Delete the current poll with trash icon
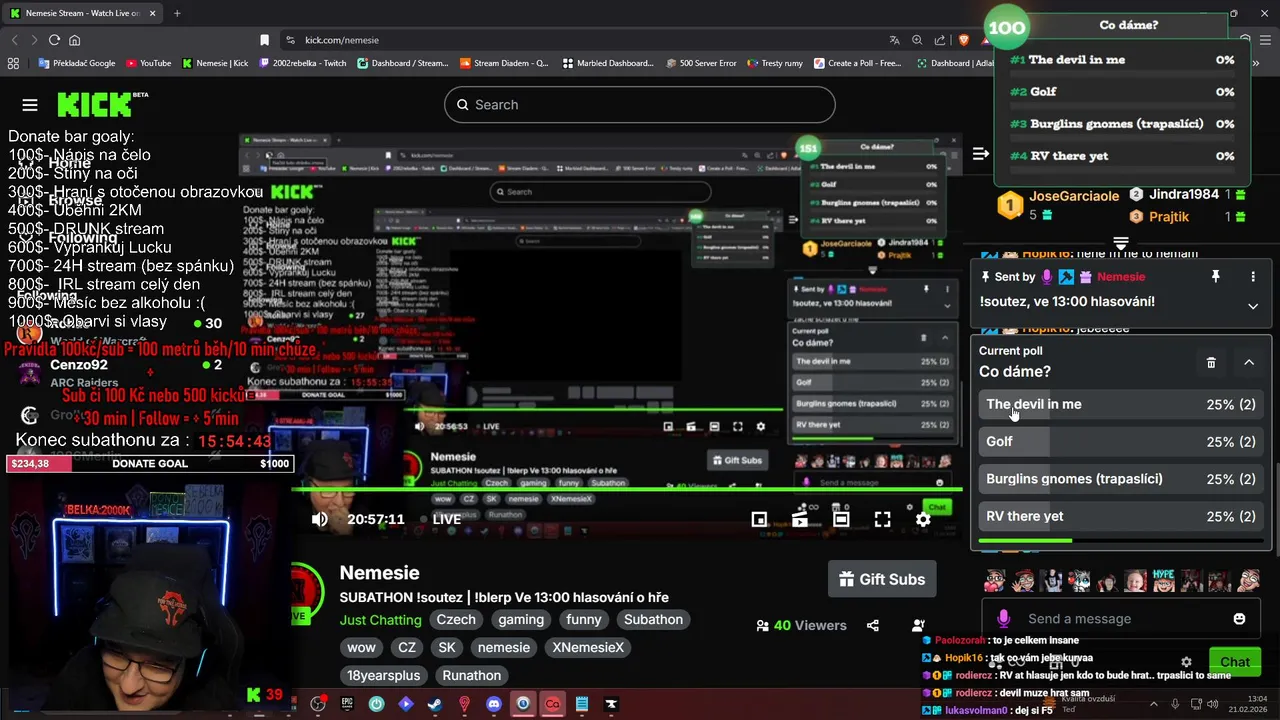 coord(1211,362)
